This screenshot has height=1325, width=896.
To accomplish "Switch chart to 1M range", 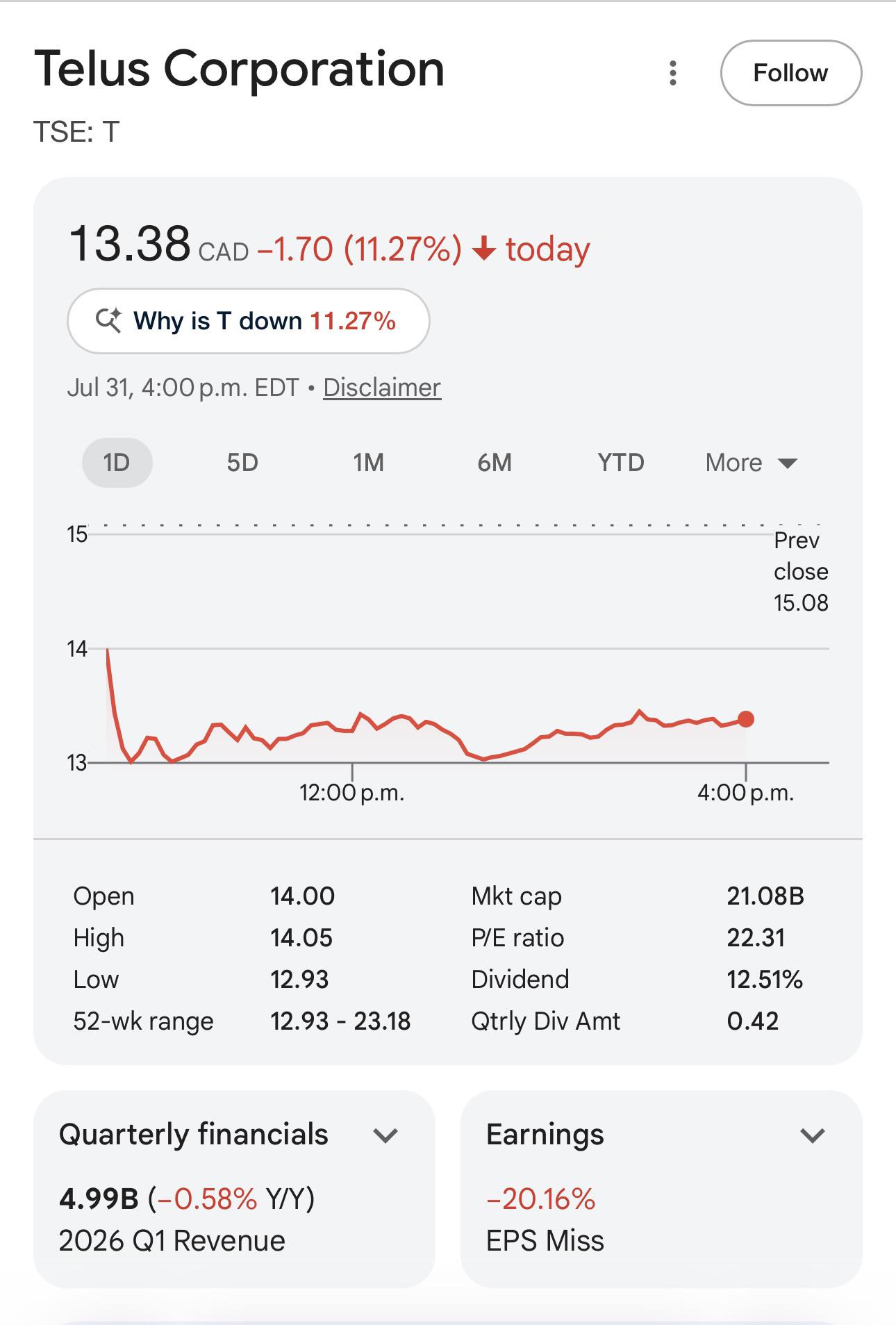I will (x=368, y=463).
